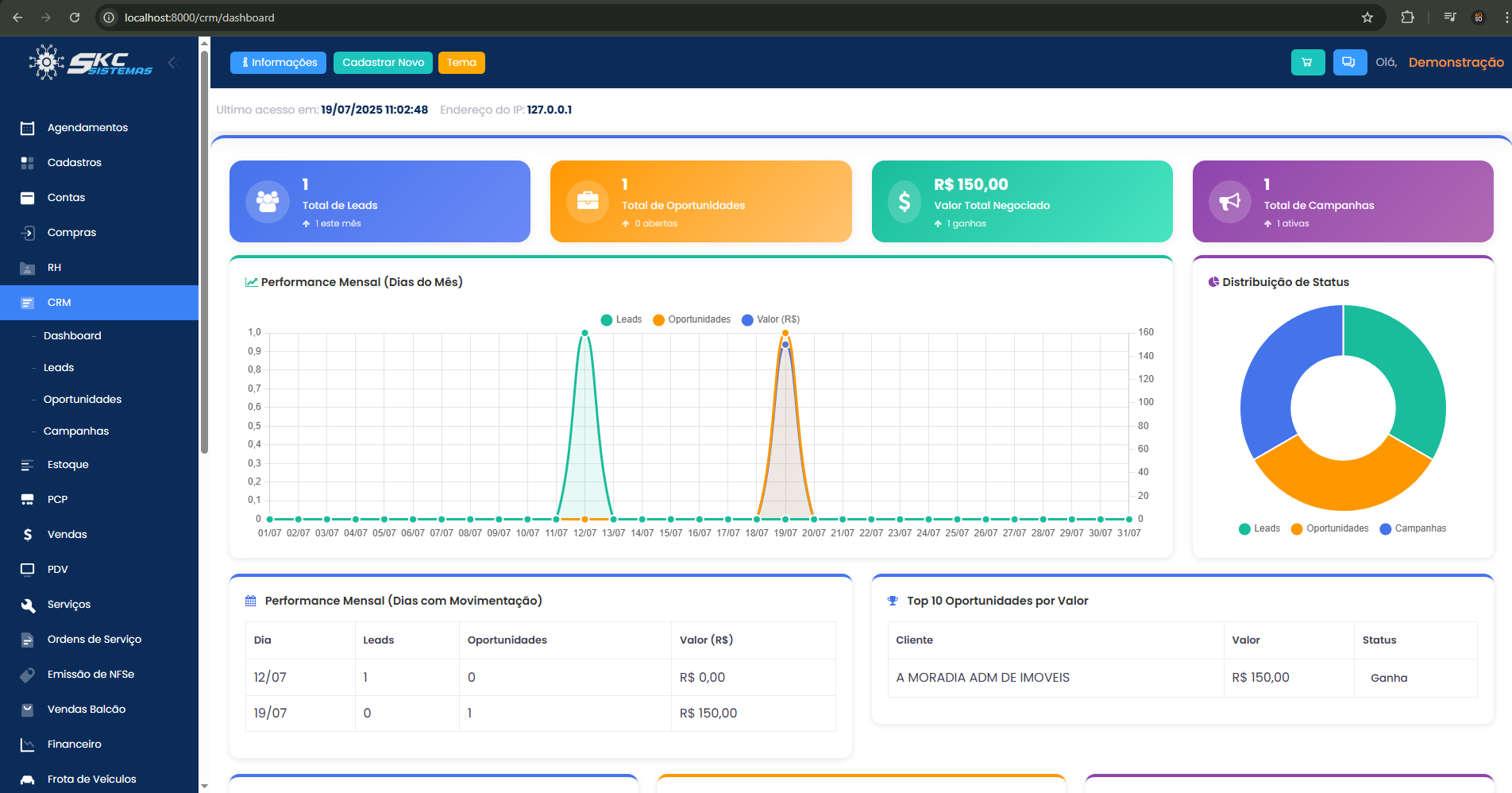Open the chat messages icon in header
Screen dimensions: 1512x793
click(1349, 62)
